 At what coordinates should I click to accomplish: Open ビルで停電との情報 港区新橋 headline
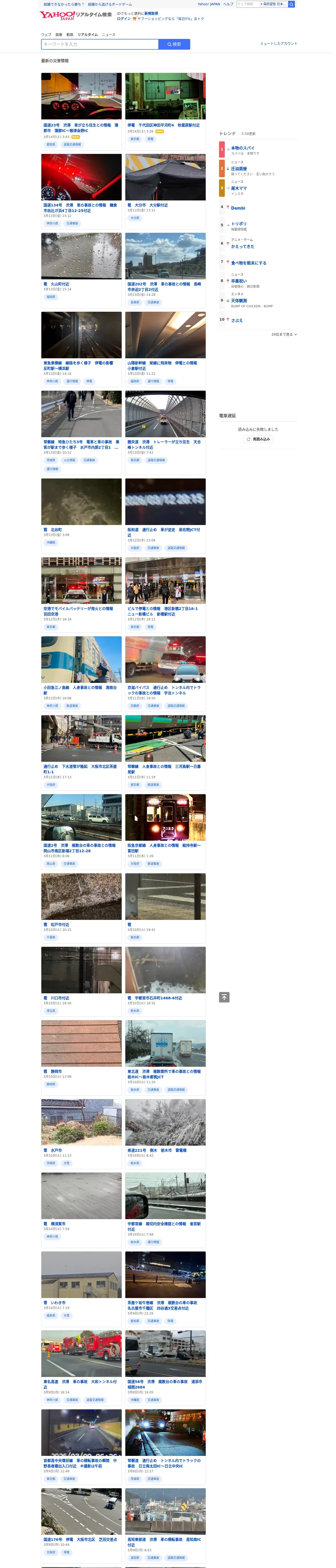point(164,612)
